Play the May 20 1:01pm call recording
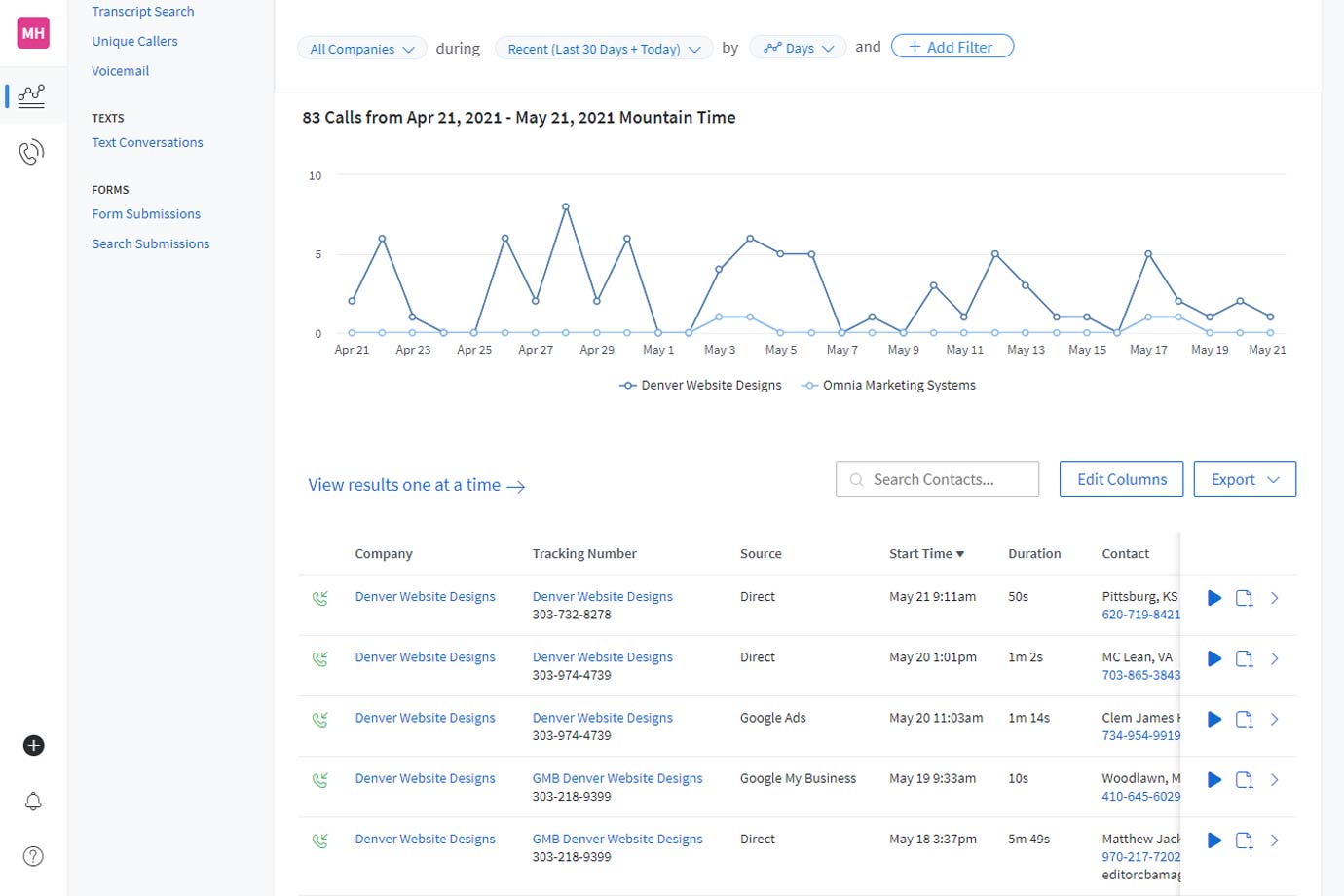The image size is (1344, 896). [x=1214, y=658]
